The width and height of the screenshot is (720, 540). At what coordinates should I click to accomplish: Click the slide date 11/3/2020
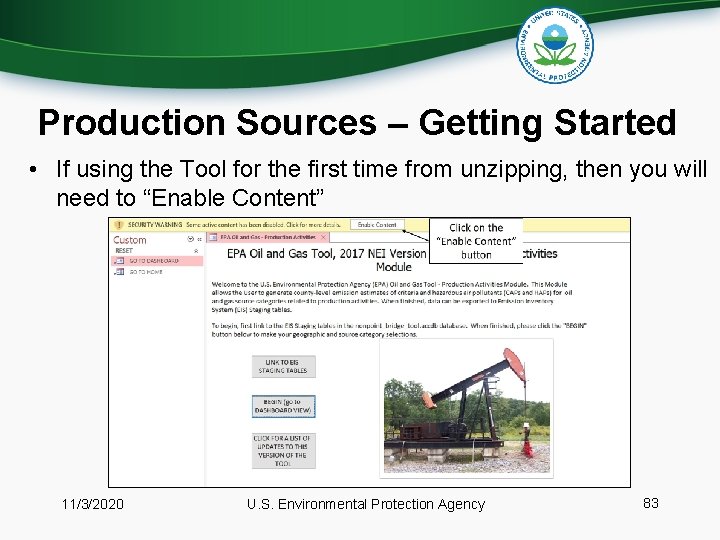(93, 504)
